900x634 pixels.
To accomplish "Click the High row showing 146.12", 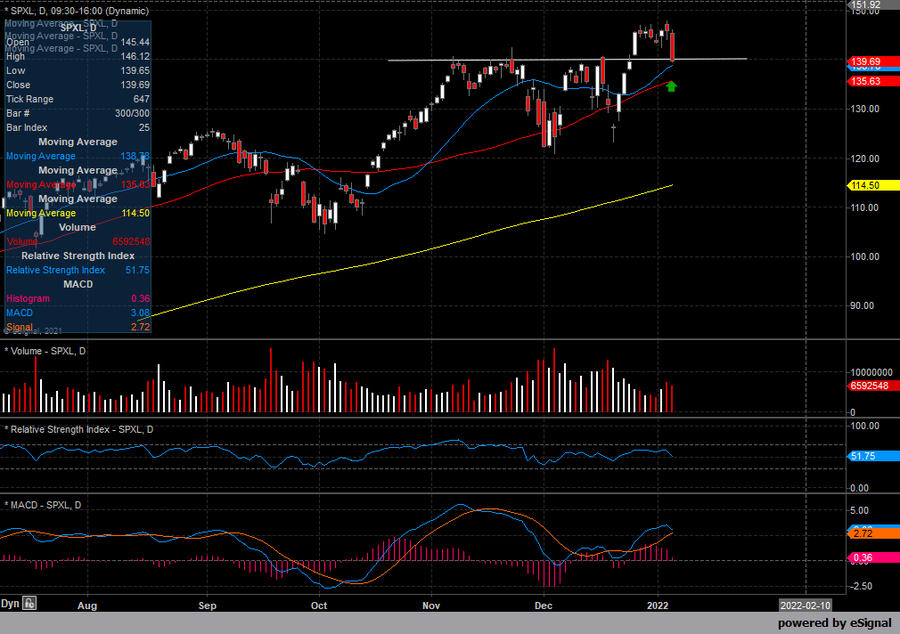I will coord(77,56).
